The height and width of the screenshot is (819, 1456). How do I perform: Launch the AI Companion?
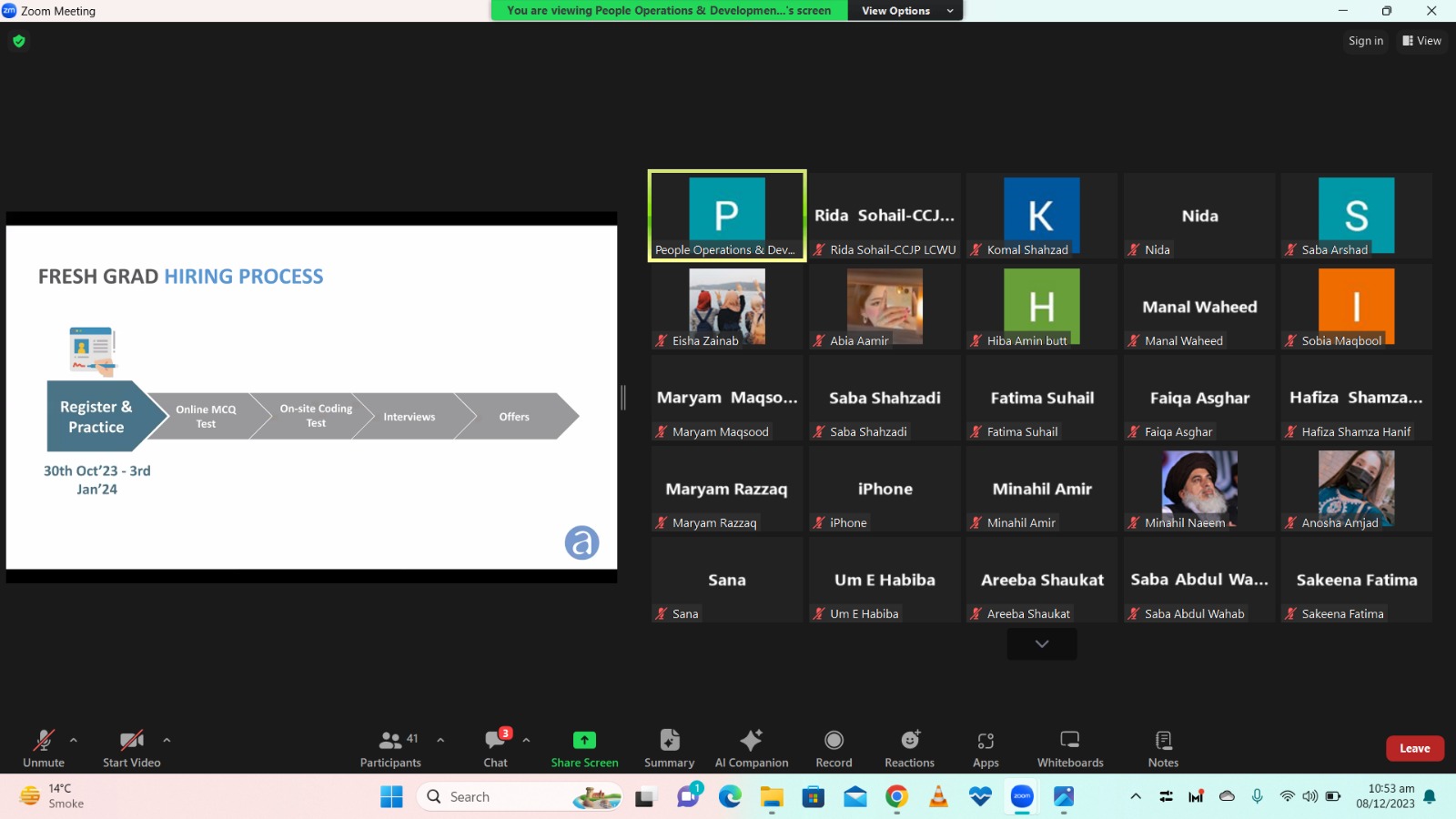751,748
